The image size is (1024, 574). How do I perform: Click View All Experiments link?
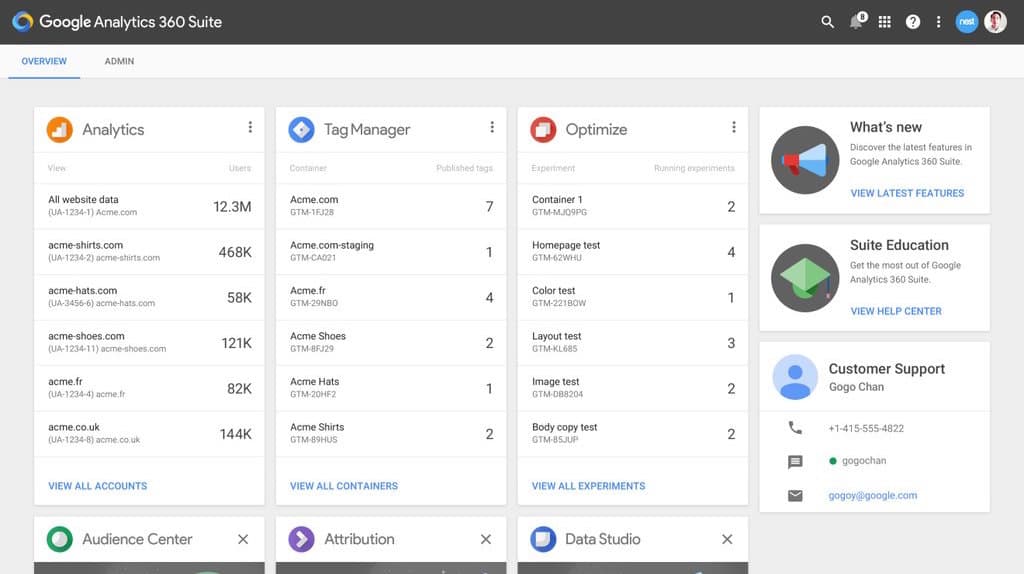[588, 486]
